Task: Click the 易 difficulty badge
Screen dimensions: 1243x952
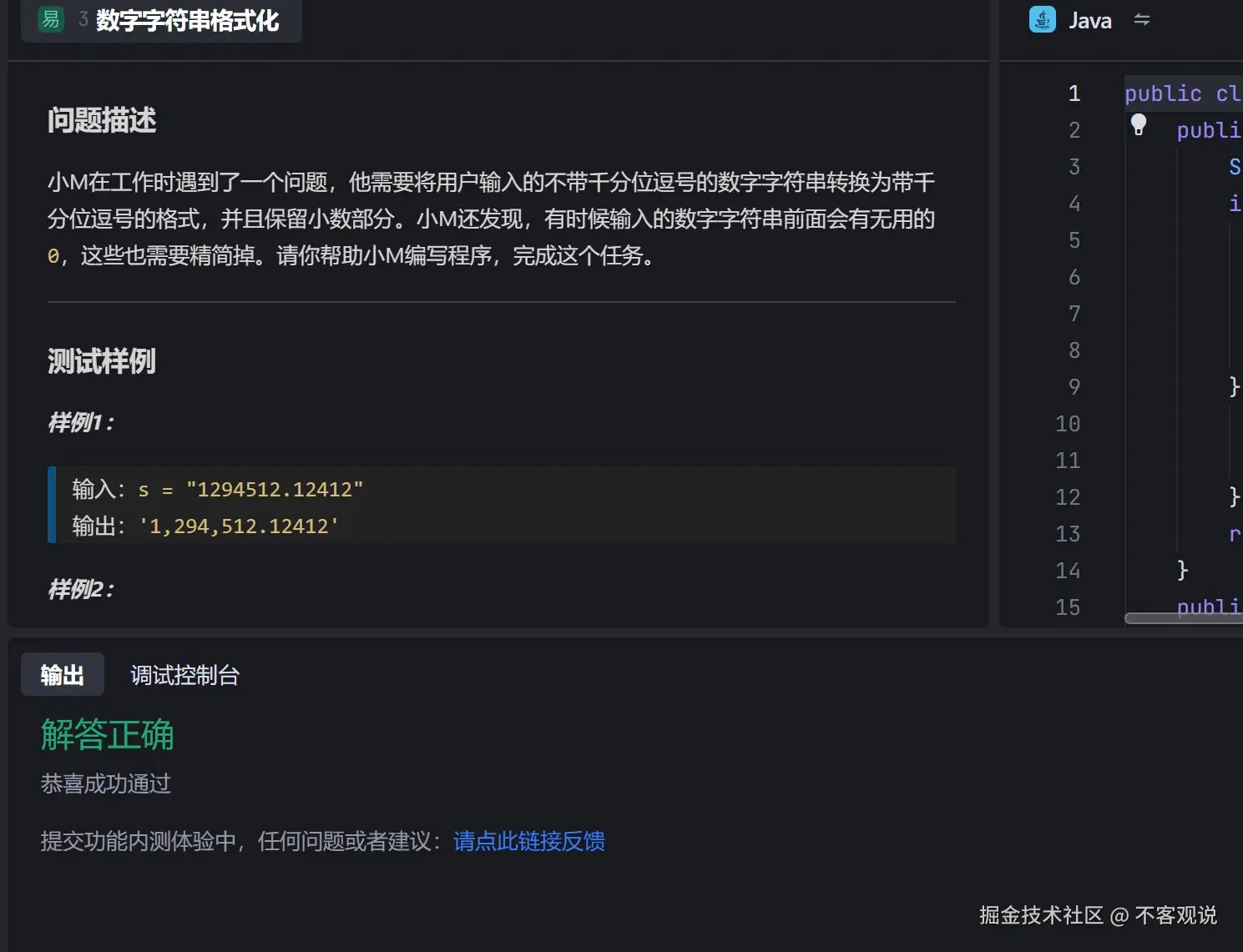Action: 50,18
